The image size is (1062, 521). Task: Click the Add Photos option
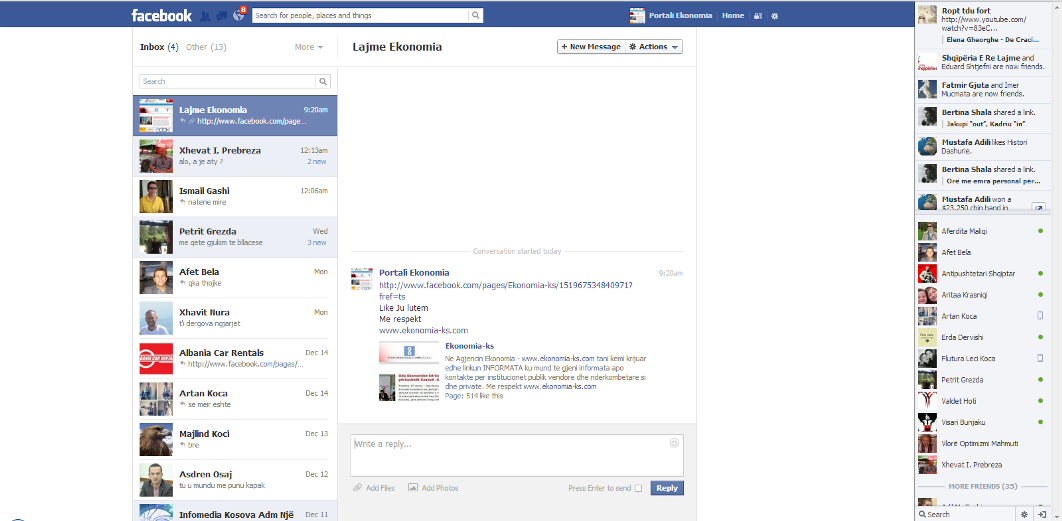(x=433, y=488)
